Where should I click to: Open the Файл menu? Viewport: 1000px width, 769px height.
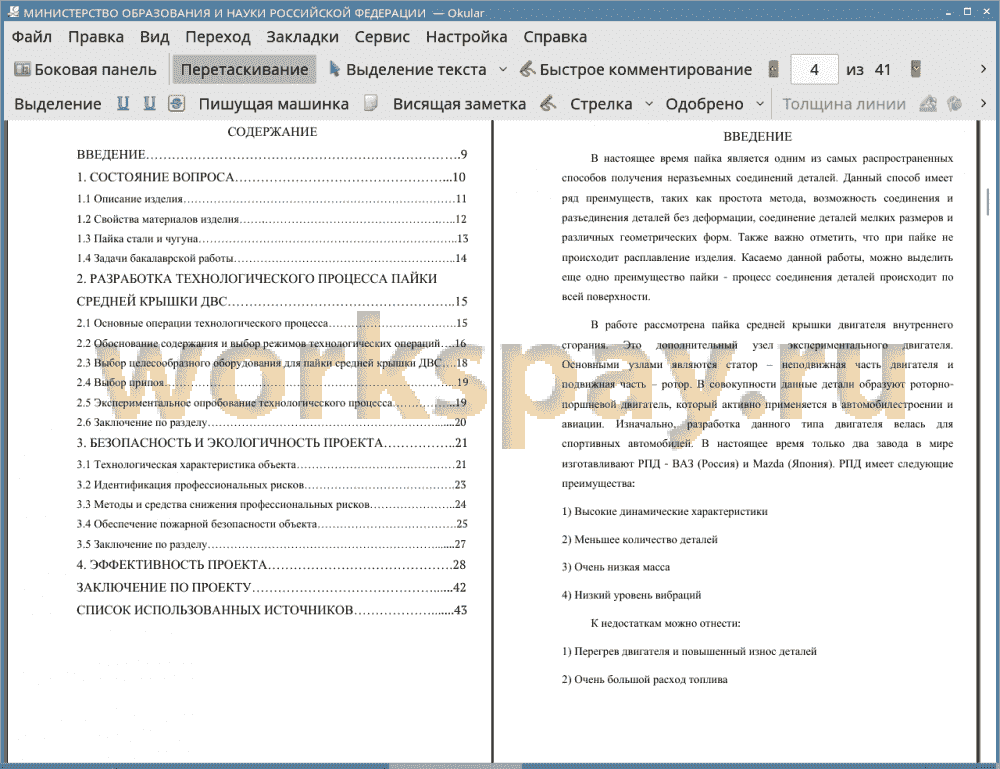[32, 37]
